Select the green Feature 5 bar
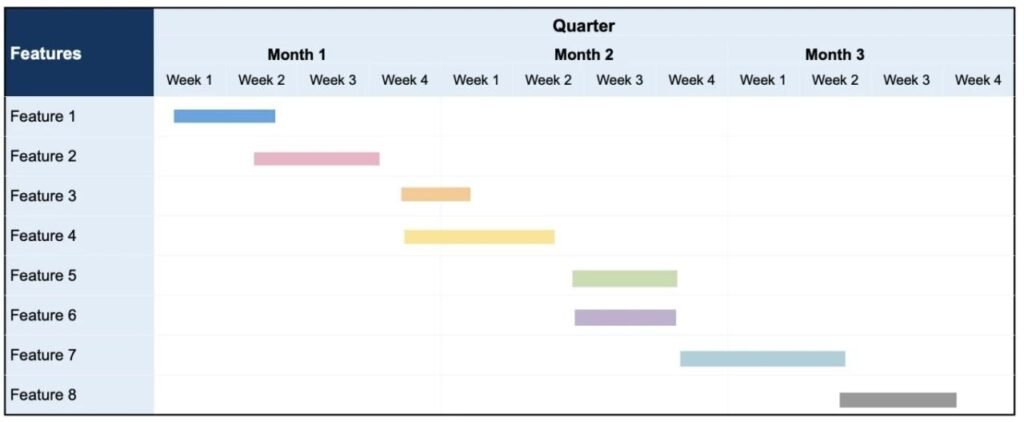Image resolution: width=1024 pixels, height=422 pixels. tap(625, 278)
